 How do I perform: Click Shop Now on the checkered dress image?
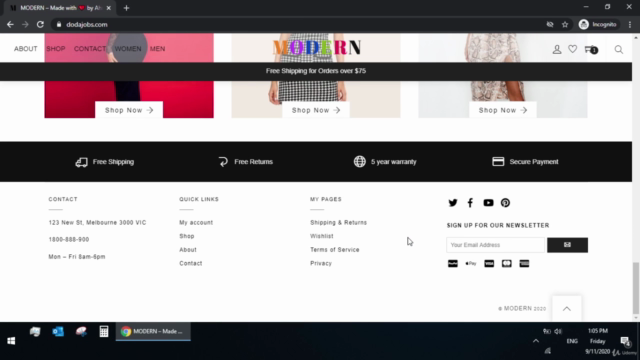316,110
